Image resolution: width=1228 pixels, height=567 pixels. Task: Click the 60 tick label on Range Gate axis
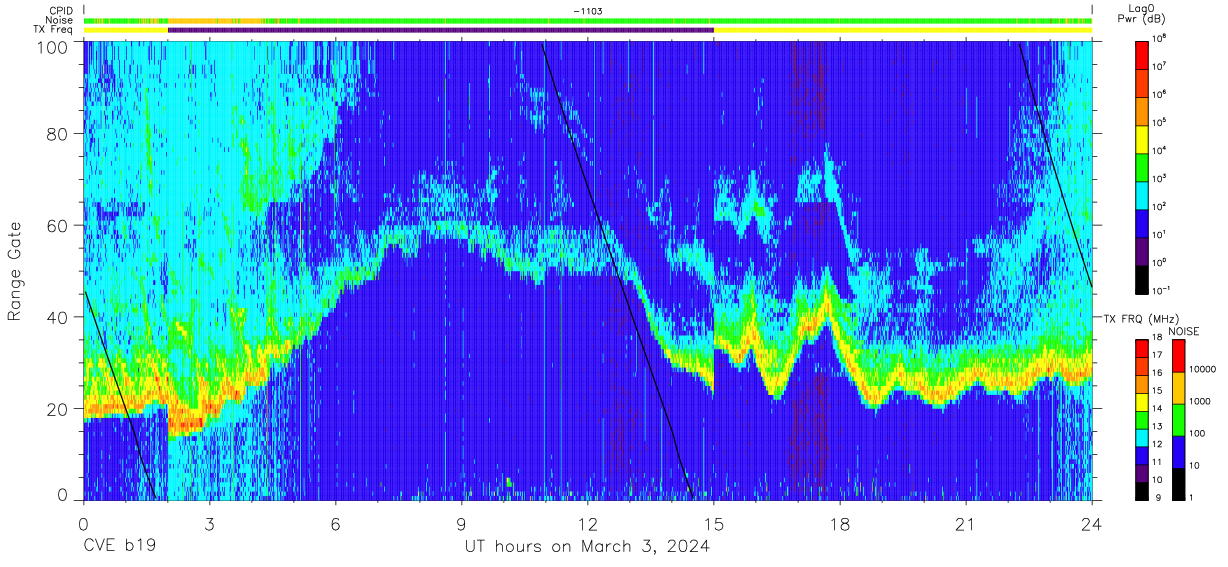pyautogui.click(x=57, y=226)
